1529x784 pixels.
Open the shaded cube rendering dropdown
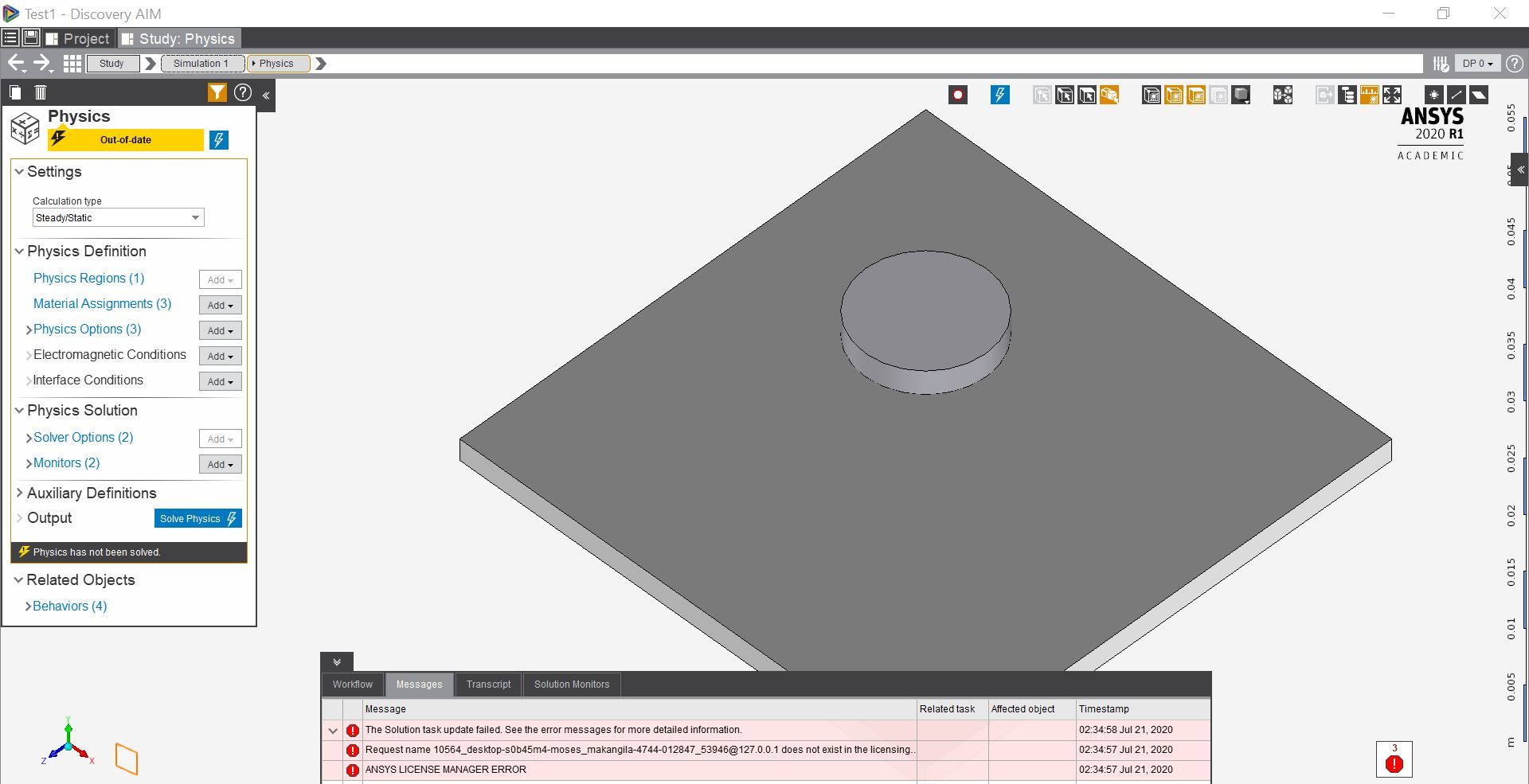(x=1241, y=96)
